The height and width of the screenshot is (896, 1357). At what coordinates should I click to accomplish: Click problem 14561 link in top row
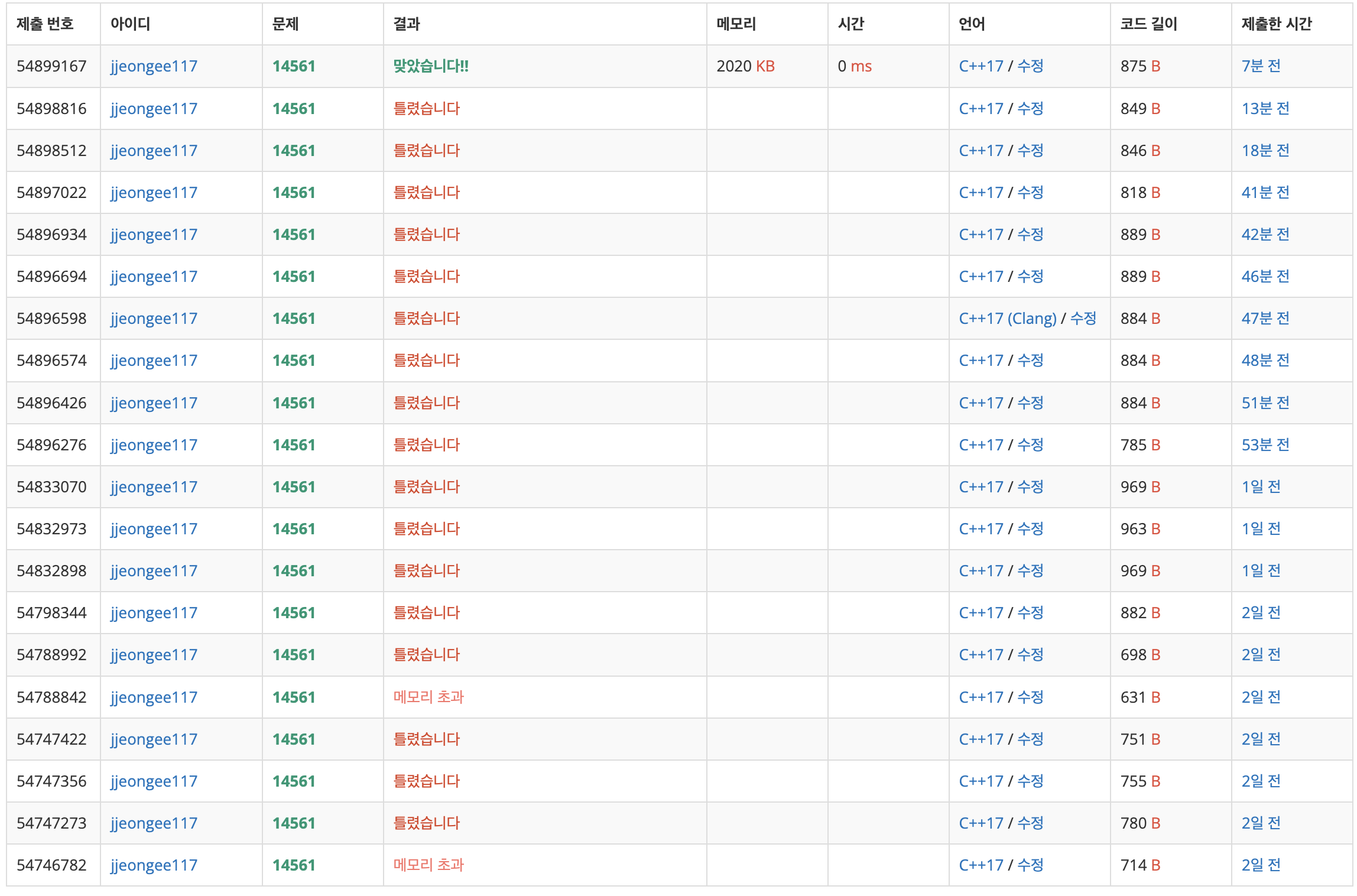293,66
